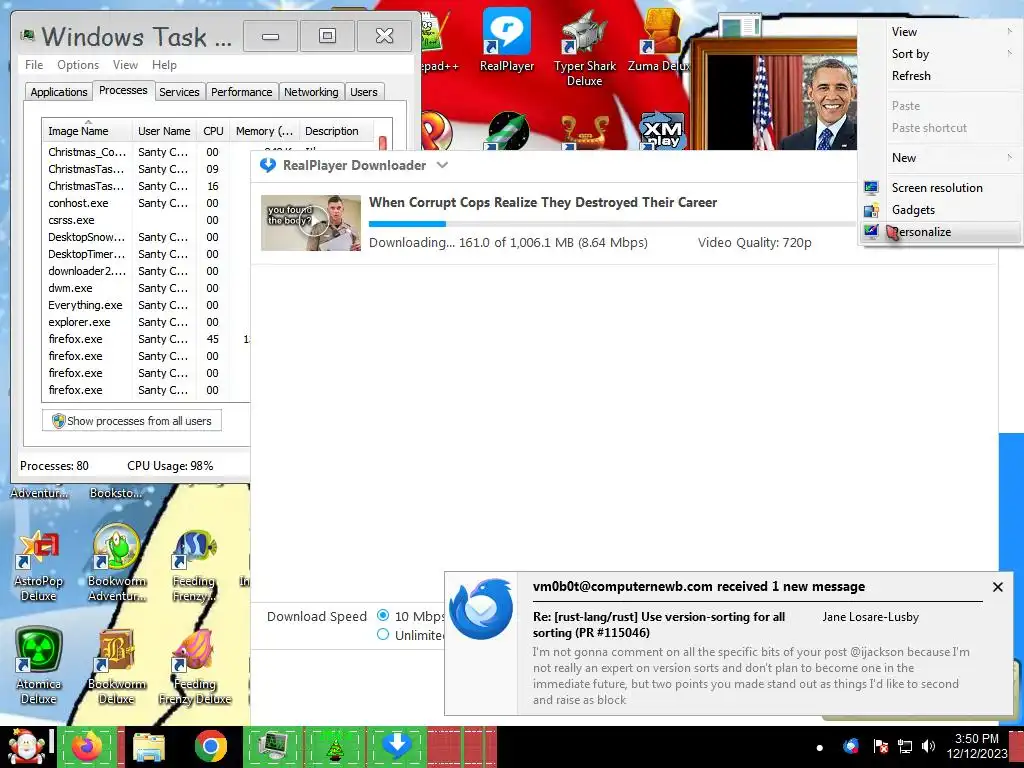1024x768 pixels.
Task: Open Bookworm Deluxe desktop shortcut
Action: point(117,666)
